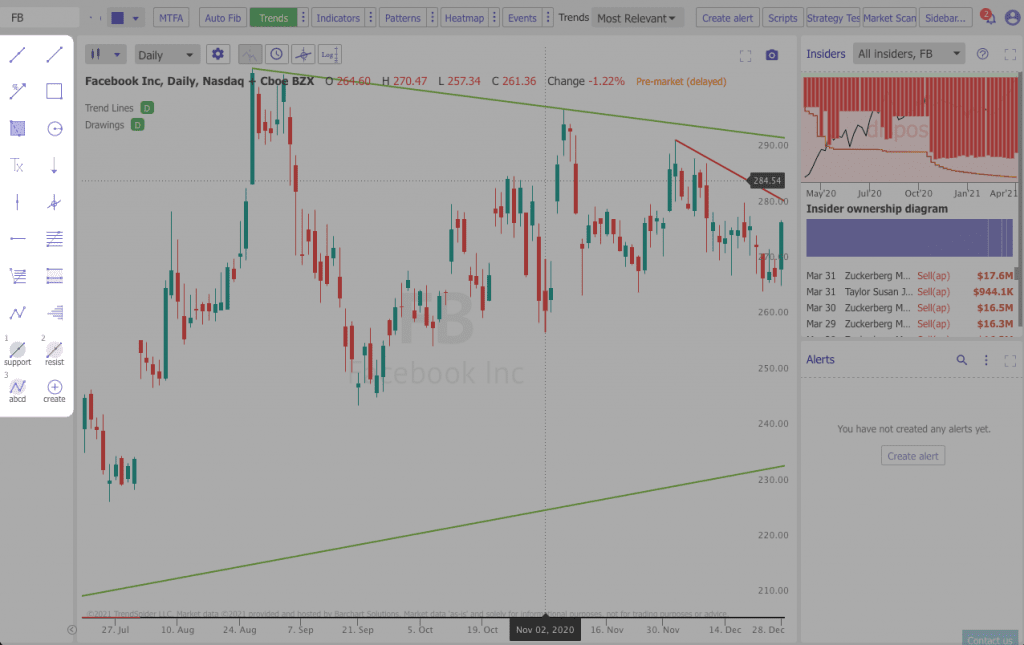This screenshot has height=645, width=1024.
Task: Choose the abcd pattern tool
Action: pos(18,390)
